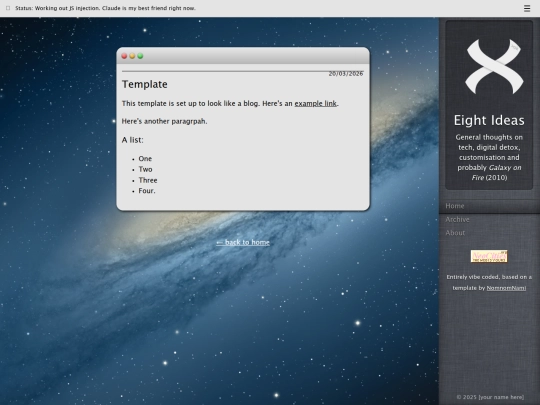Open the hamburger menu icon
The width and height of the screenshot is (540, 405).
pyautogui.click(x=527, y=8)
